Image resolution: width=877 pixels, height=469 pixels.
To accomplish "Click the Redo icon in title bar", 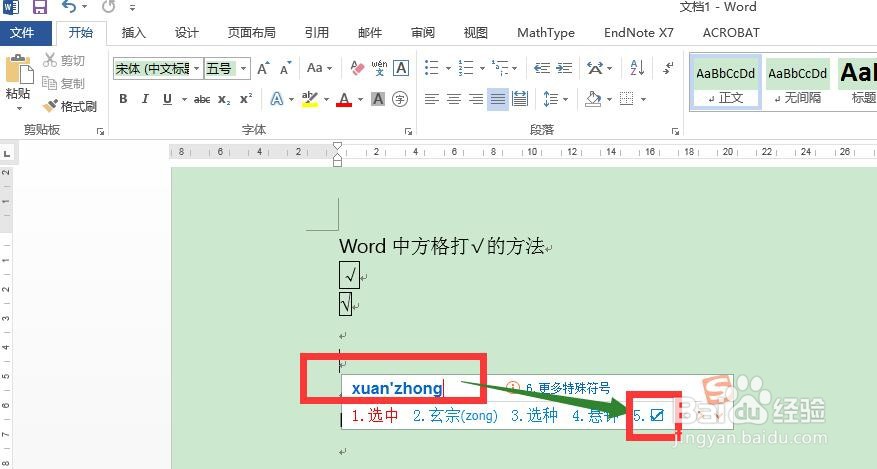I will pos(109,7).
